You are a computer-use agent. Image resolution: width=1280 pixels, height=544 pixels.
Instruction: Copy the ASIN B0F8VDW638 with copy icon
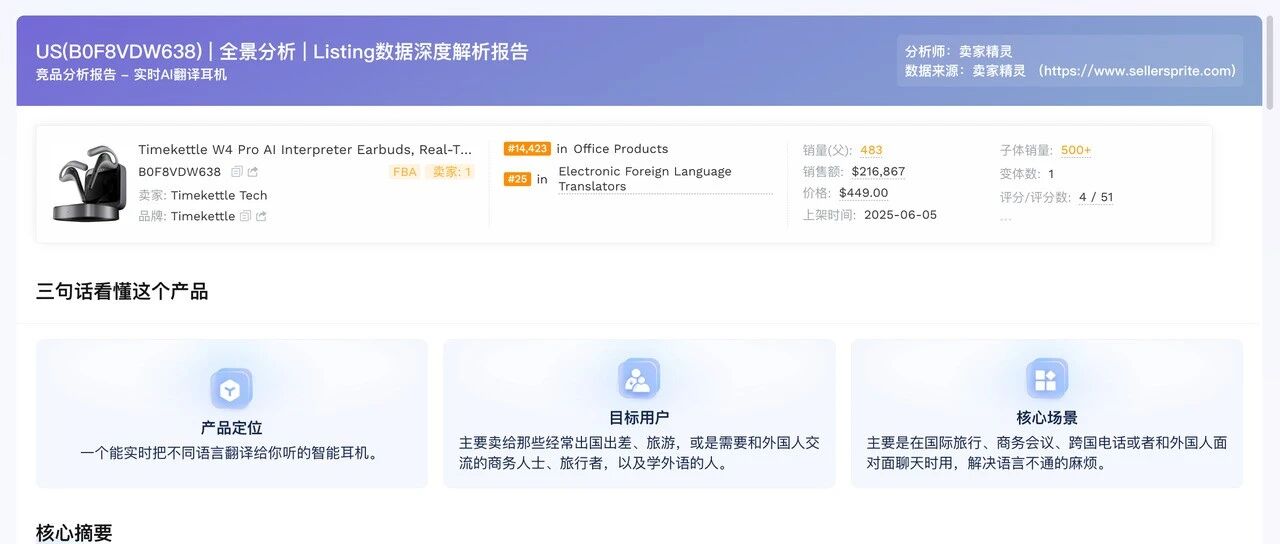click(237, 172)
